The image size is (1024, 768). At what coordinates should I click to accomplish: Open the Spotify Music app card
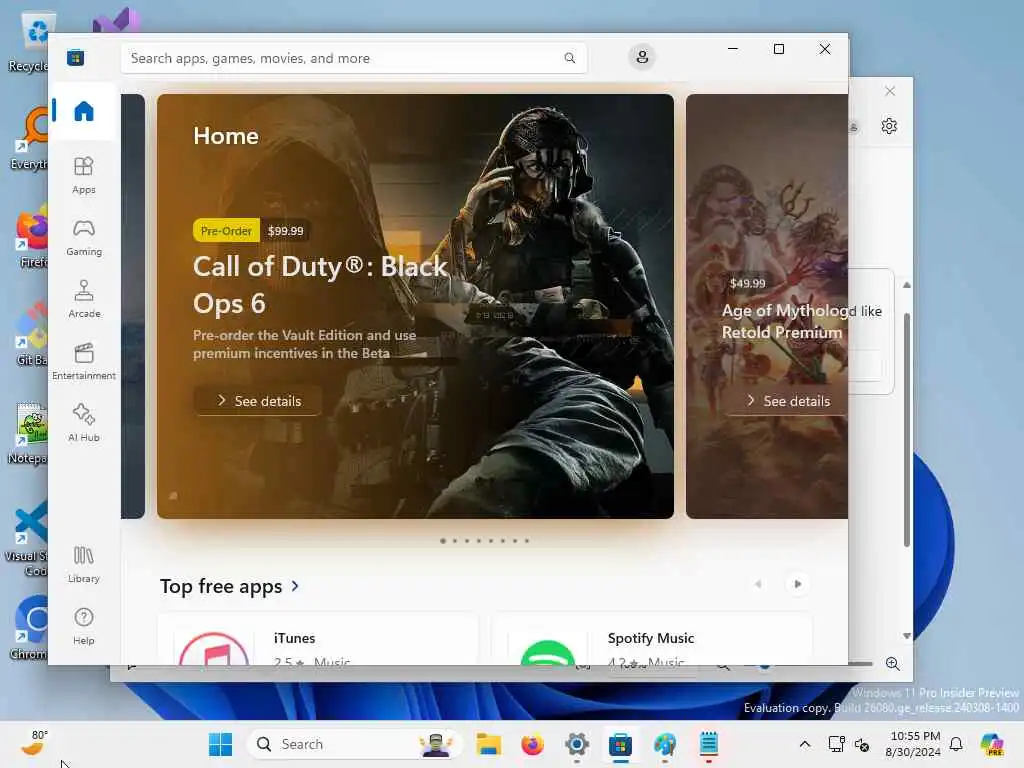point(652,639)
